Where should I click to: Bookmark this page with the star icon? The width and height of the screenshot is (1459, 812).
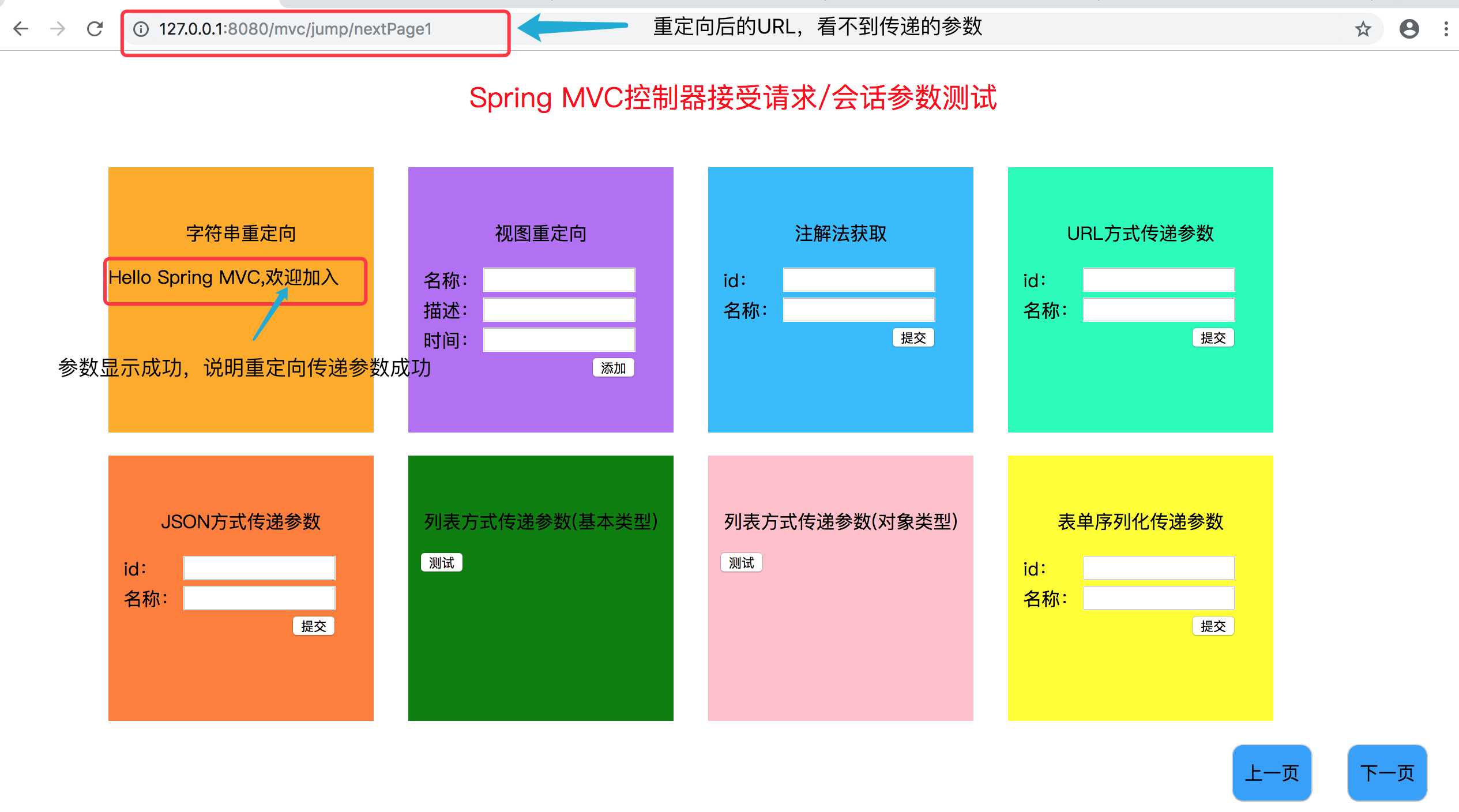point(1363,29)
